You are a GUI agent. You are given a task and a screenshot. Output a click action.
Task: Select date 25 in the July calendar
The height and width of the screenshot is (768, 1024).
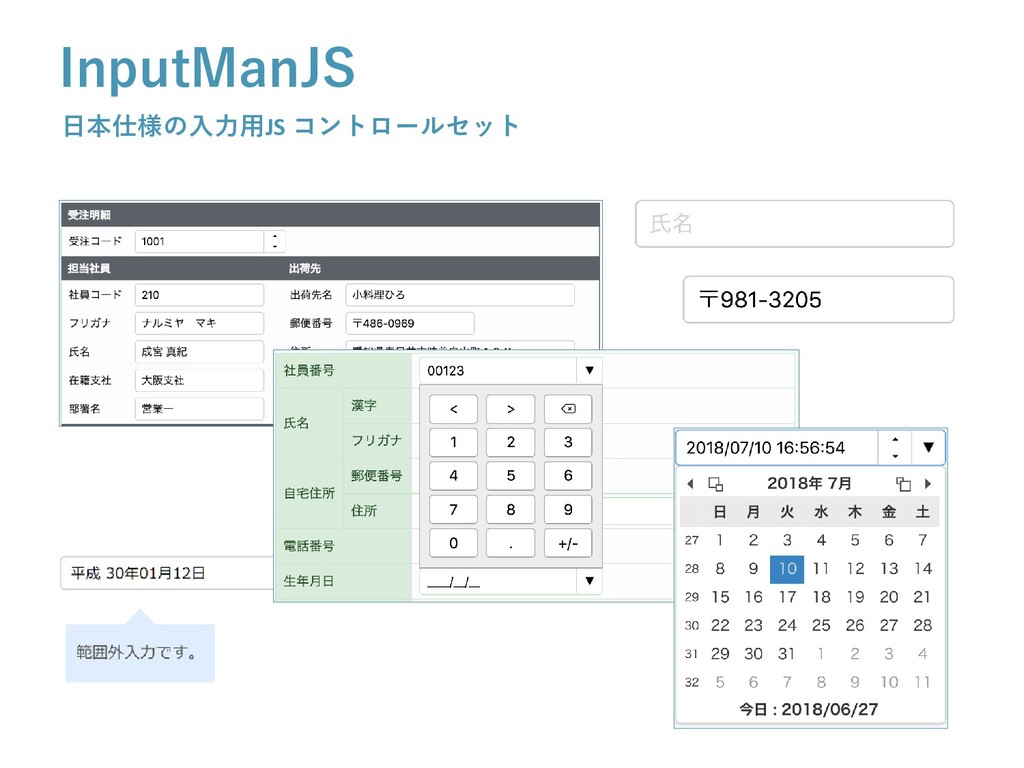821,626
